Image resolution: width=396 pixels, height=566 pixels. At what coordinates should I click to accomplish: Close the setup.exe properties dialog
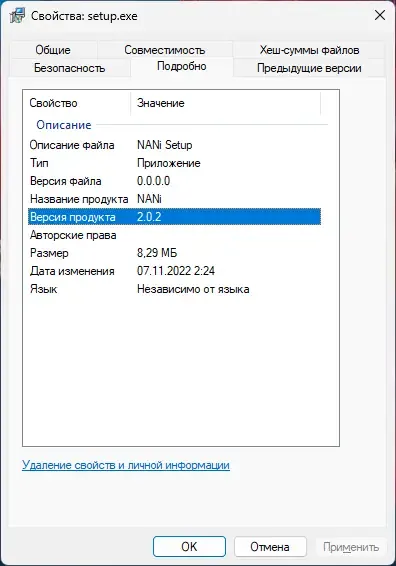point(380,16)
